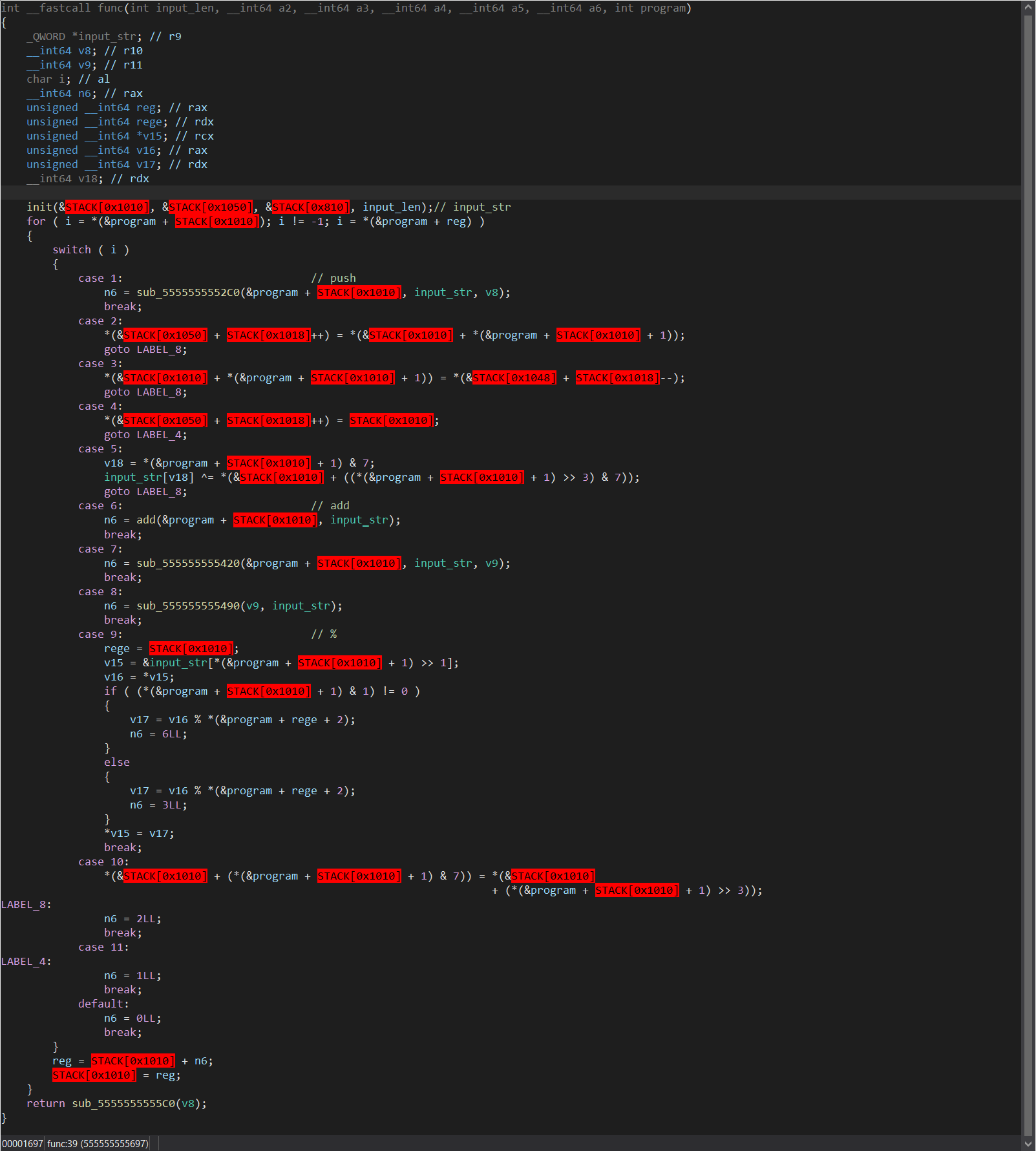Click the scrollbar down arrow
The height and width of the screenshot is (1151, 1036).
point(1028,1143)
